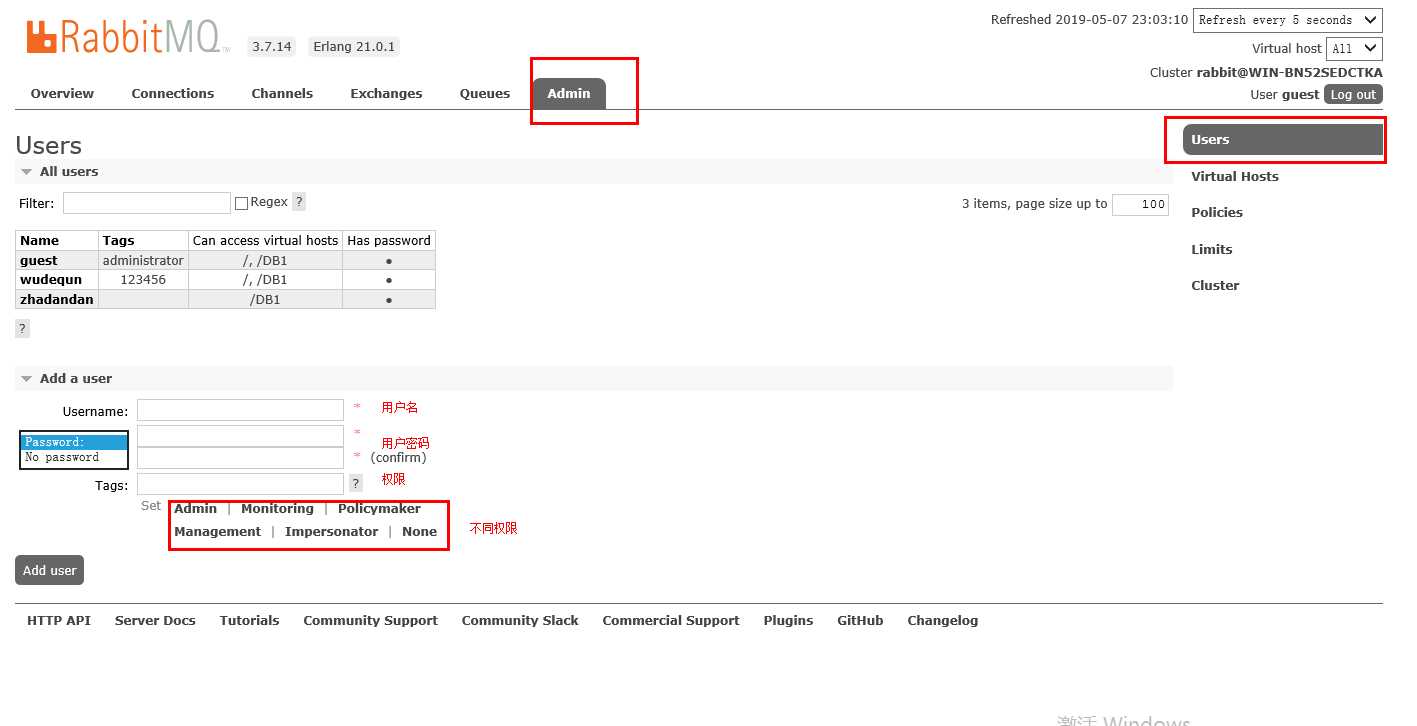Open the Community Slack link
This screenshot has width=1417, height=726.
(x=520, y=621)
